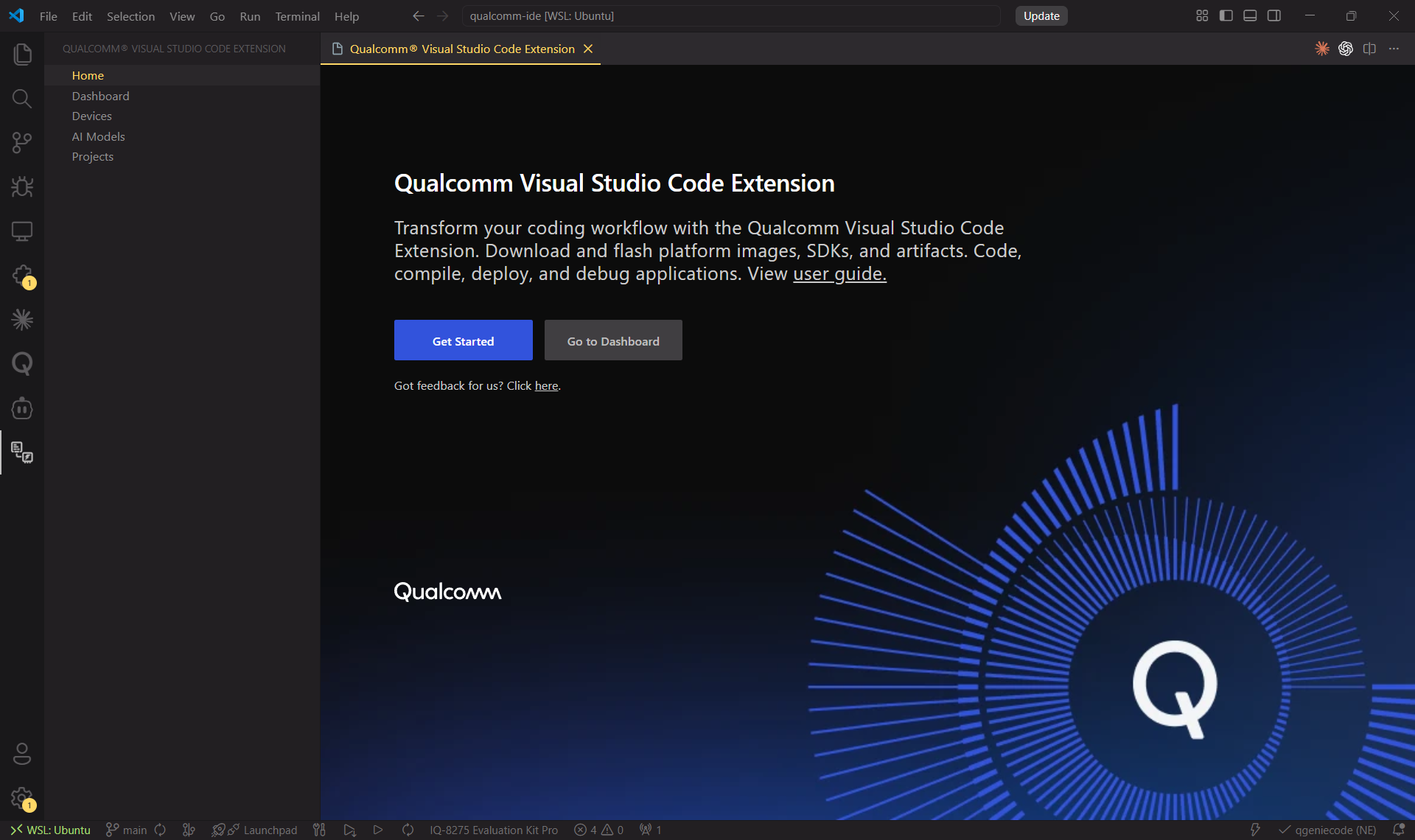Click the ChatGPT icon in editor toolbar
The image size is (1415, 840).
pos(1346,49)
